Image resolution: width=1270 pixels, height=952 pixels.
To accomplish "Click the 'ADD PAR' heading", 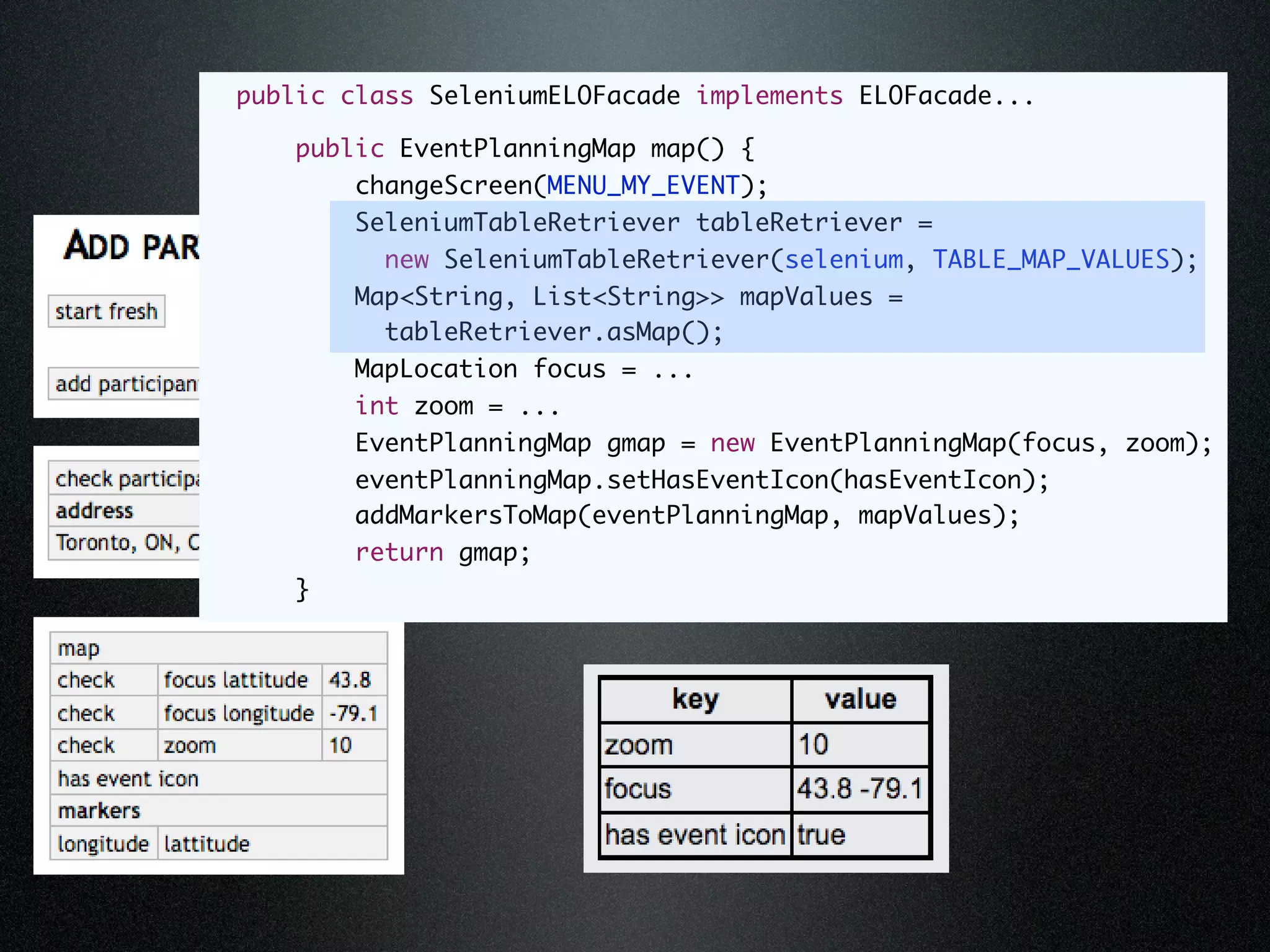I will pyautogui.click(x=131, y=245).
